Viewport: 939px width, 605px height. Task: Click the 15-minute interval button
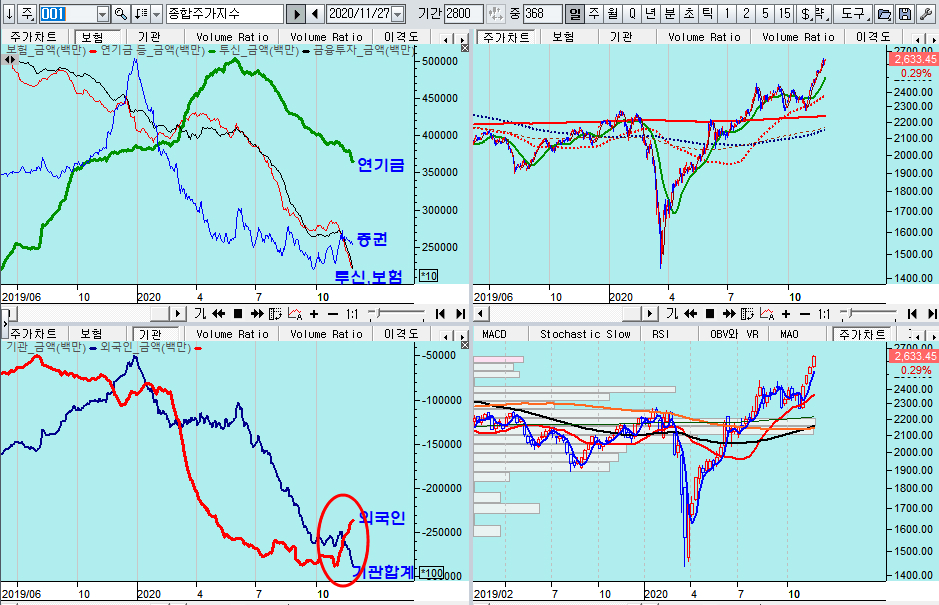pyautogui.click(x=784, y=14)
